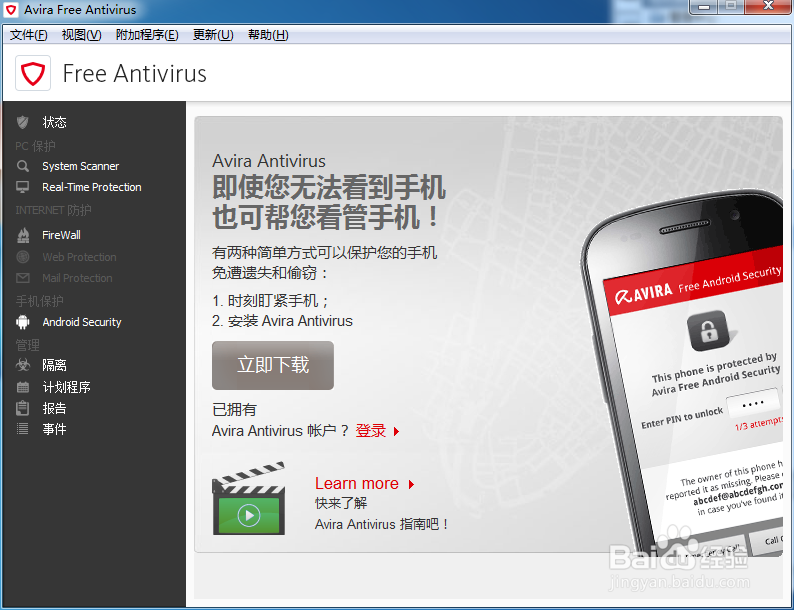Click the red 登录 login link

[371, 431]
